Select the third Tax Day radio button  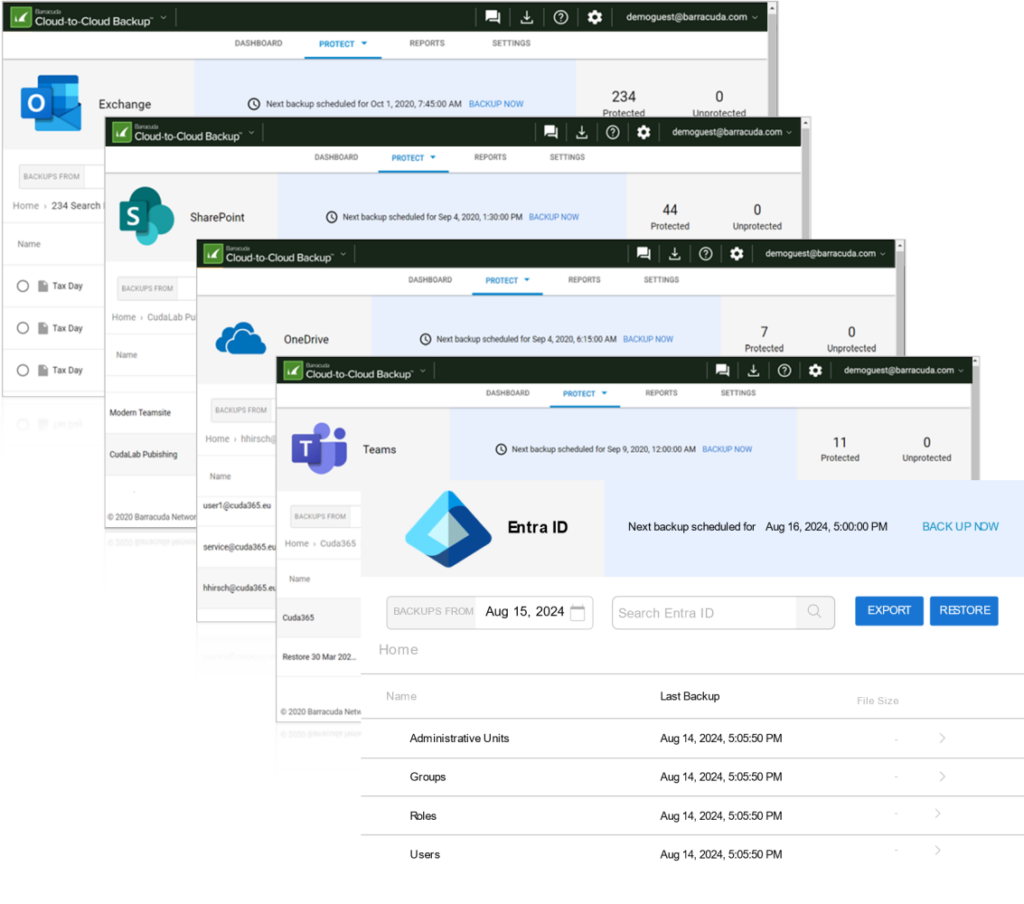click(x=23, y=370)
